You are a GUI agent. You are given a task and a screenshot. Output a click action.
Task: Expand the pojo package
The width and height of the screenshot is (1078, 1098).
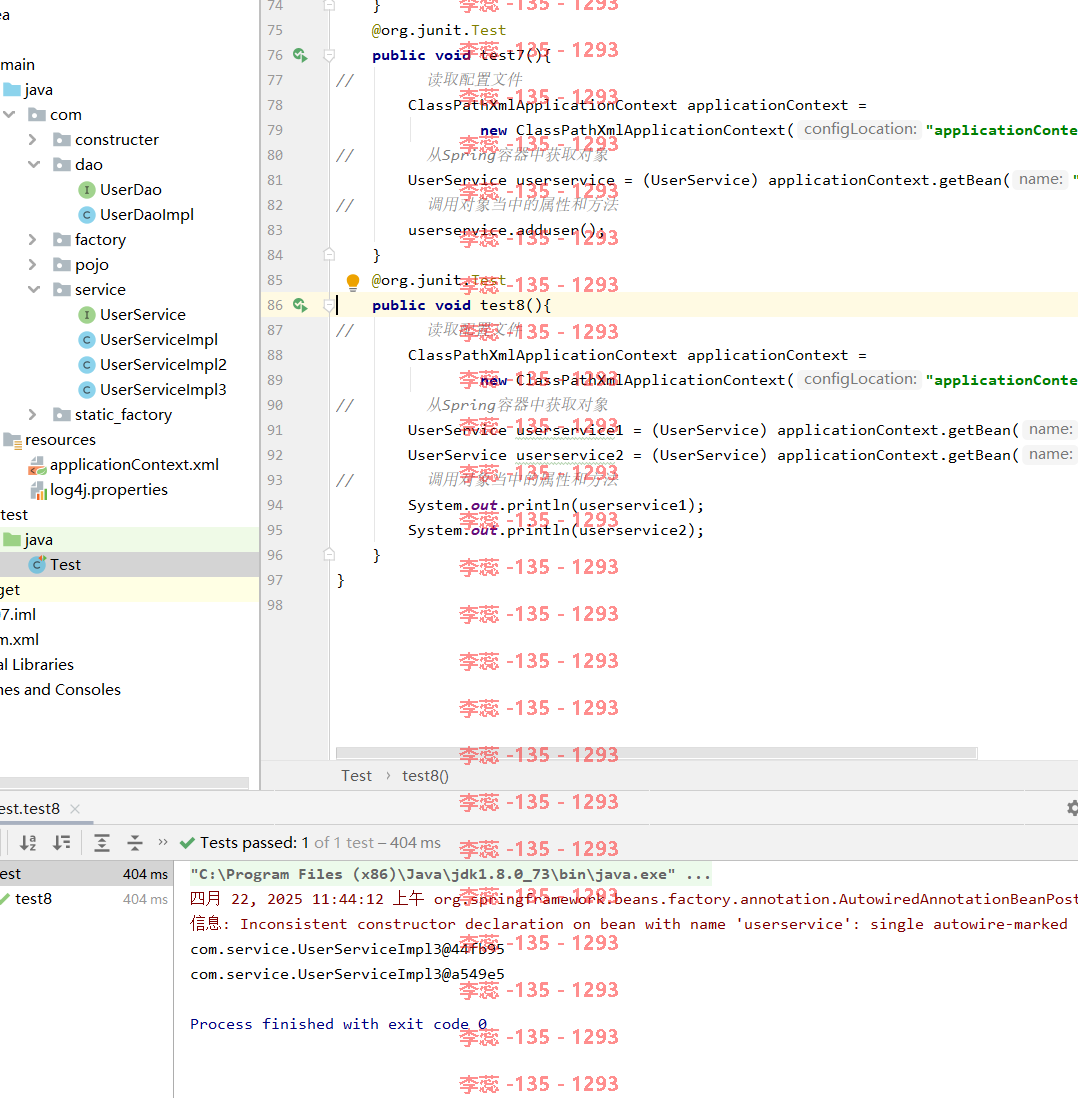click(33, 265)
